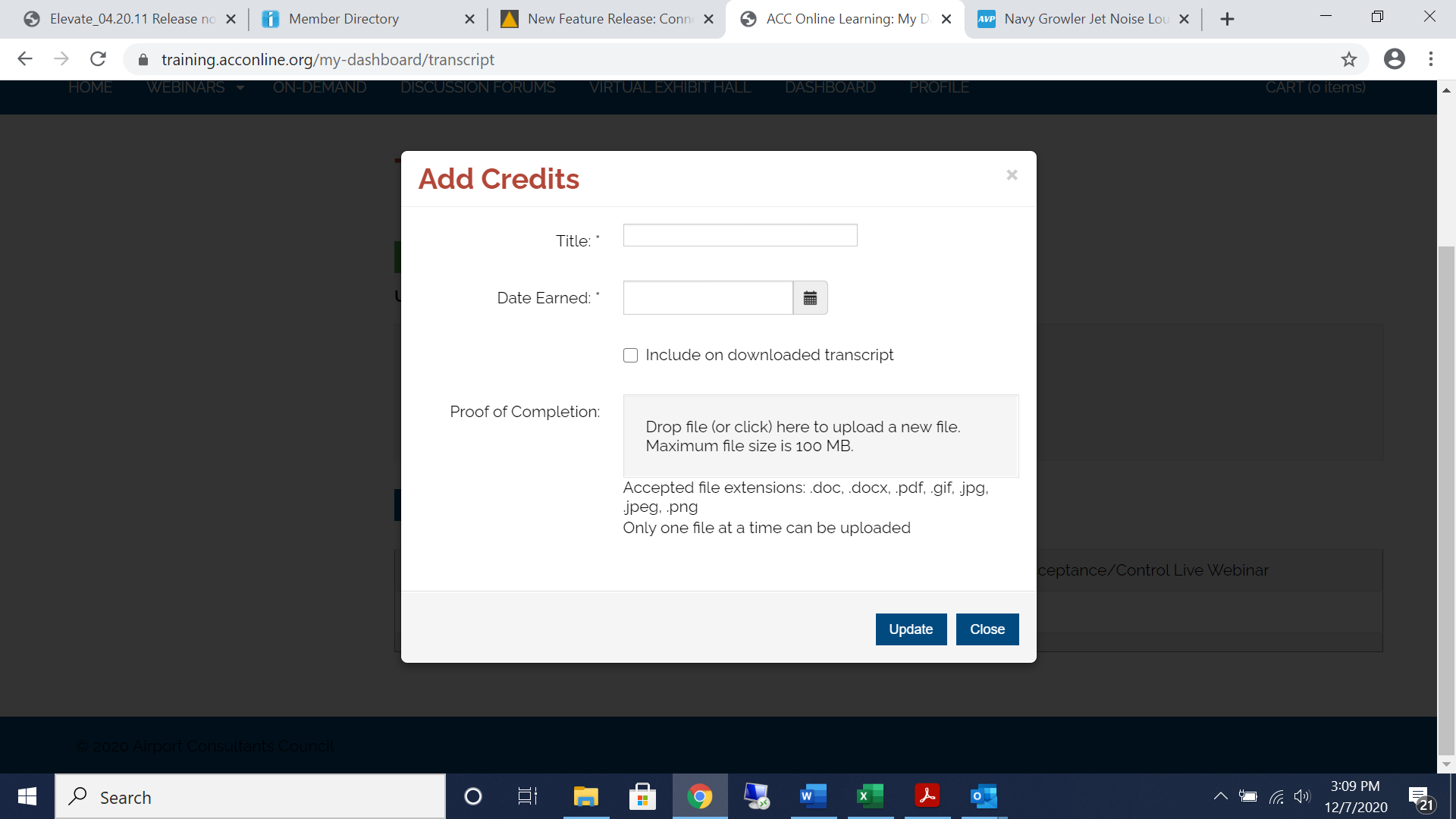Click the scroll-down arrow of the page

pyautogui.click(x=1446, y=764)
